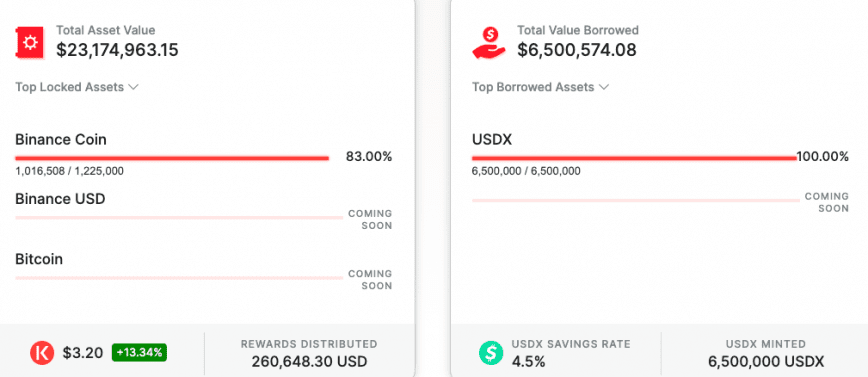Image resolution: width=868 pixels, height=377 pixels.
Task: Expand the Top Locked Assets dropdown
Action: pos(76,87)
